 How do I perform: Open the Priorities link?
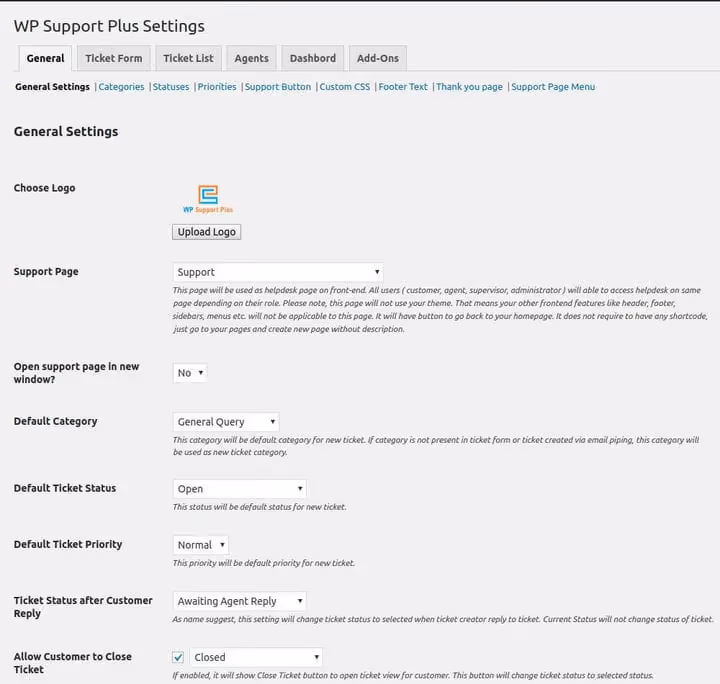217,87
